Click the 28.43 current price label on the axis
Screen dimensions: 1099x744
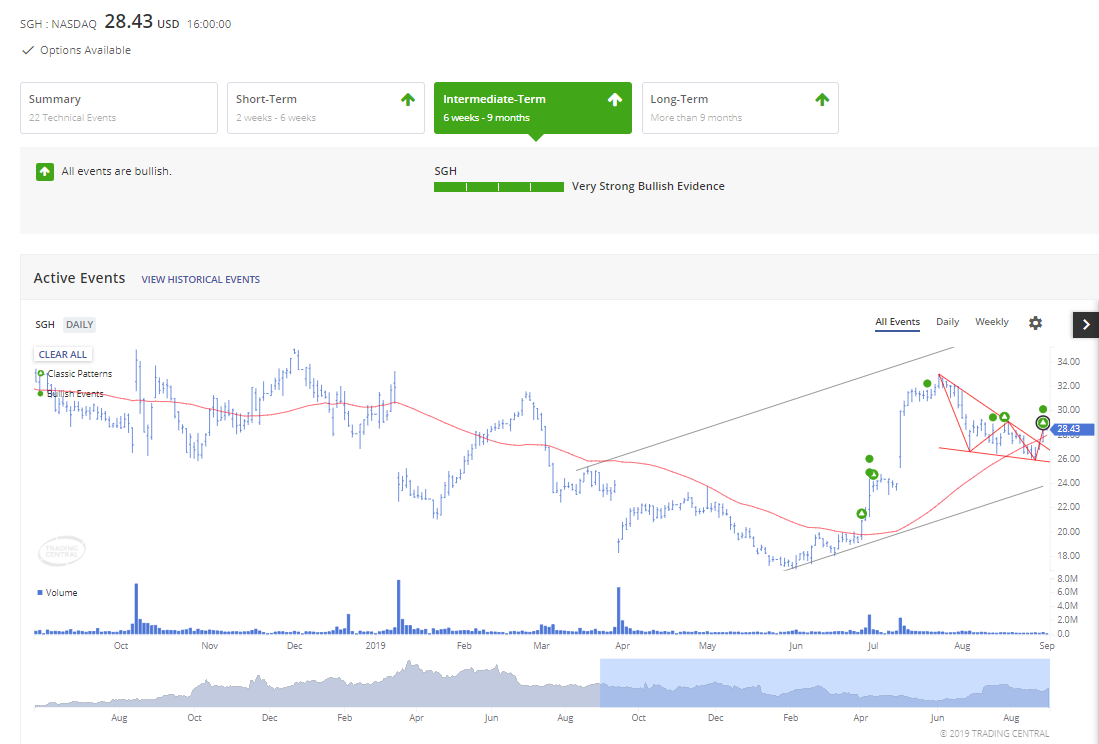1071,429
